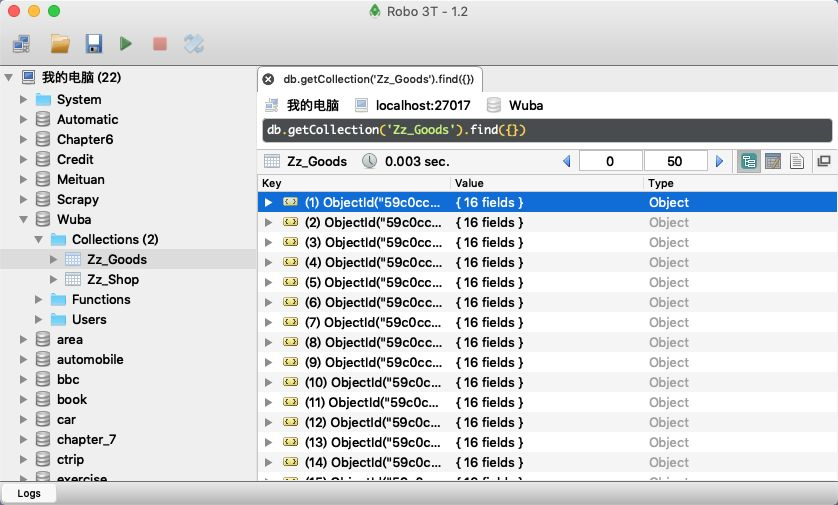Expand the Zz_Shop collection node

(x=53, y=279)
